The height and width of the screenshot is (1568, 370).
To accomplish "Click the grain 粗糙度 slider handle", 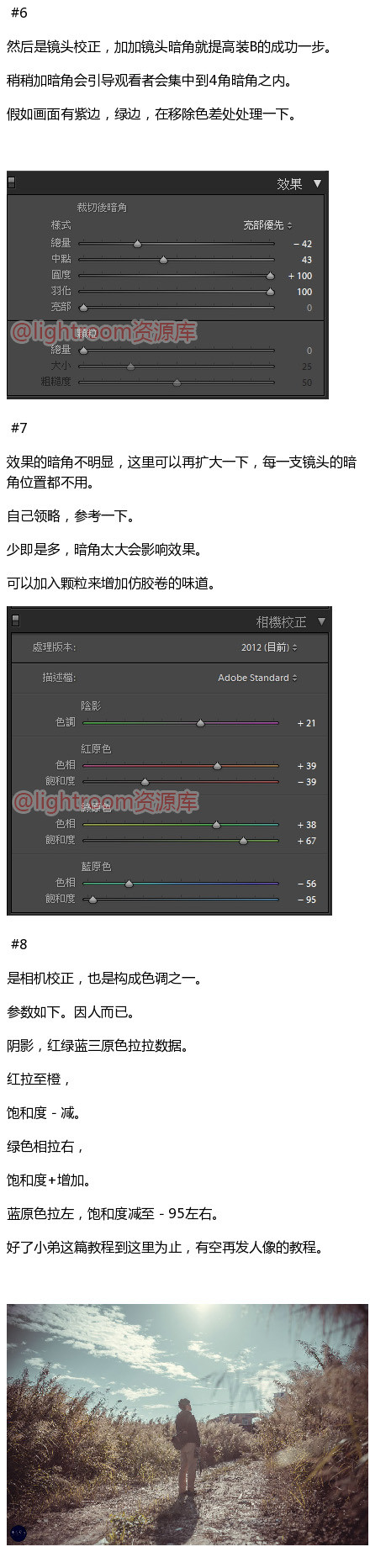I will pos(177,383).
